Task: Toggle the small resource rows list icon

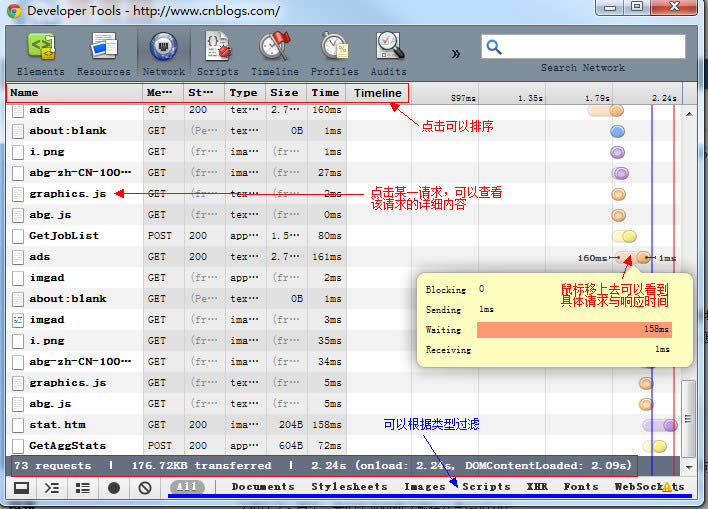Action: click(x=83, y=488)
